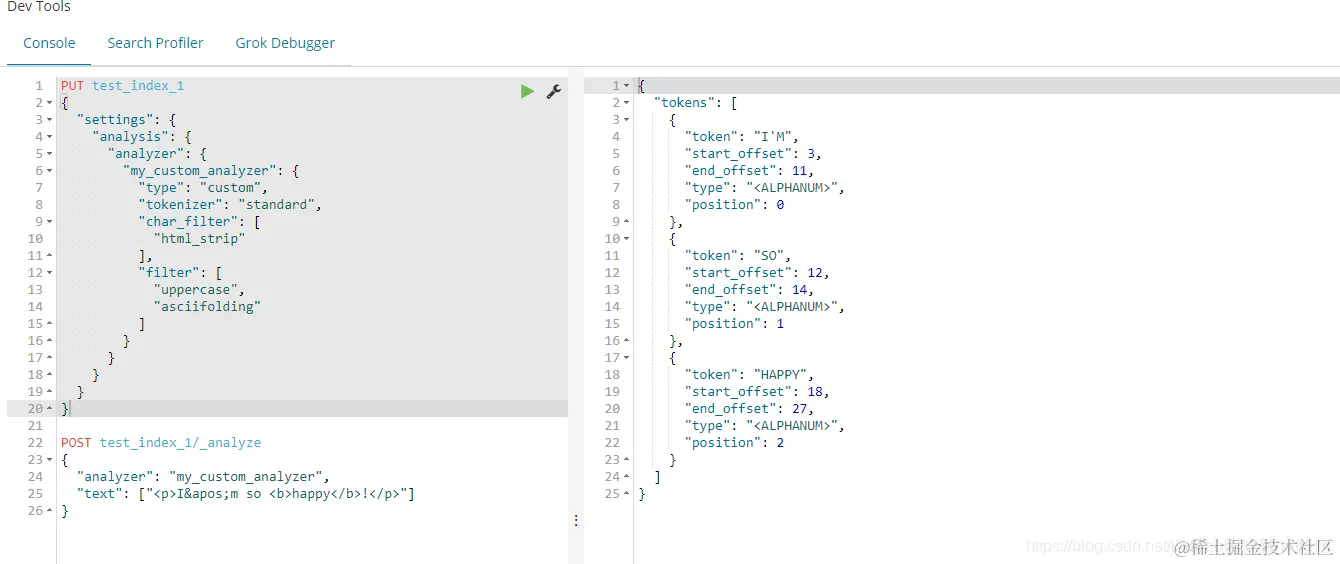Collapse the "settings" block at line 3
The height and width of the screenshot is (564, 1340).
click(50, 120)
